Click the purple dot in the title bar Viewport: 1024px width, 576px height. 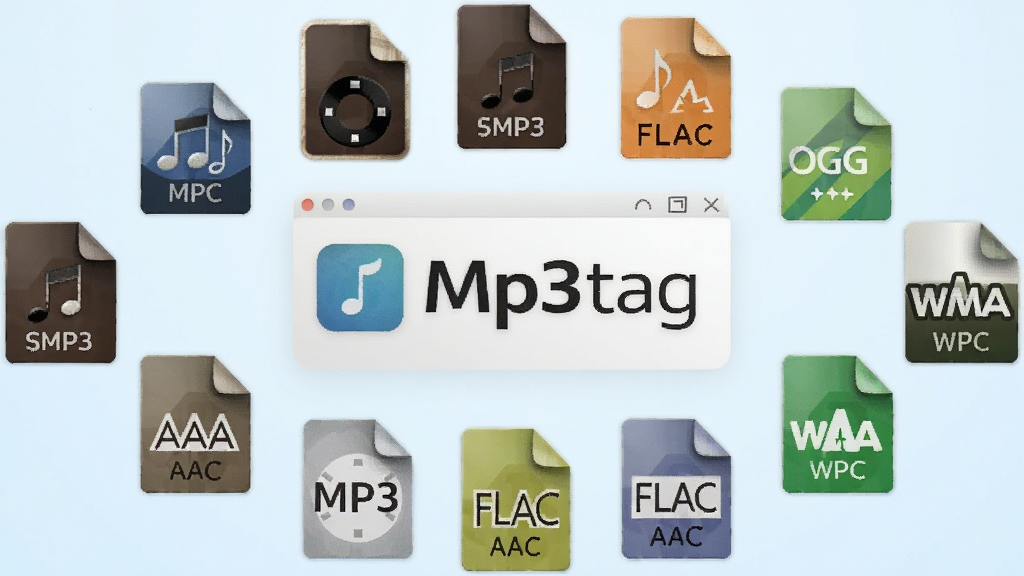pos(349,205)
